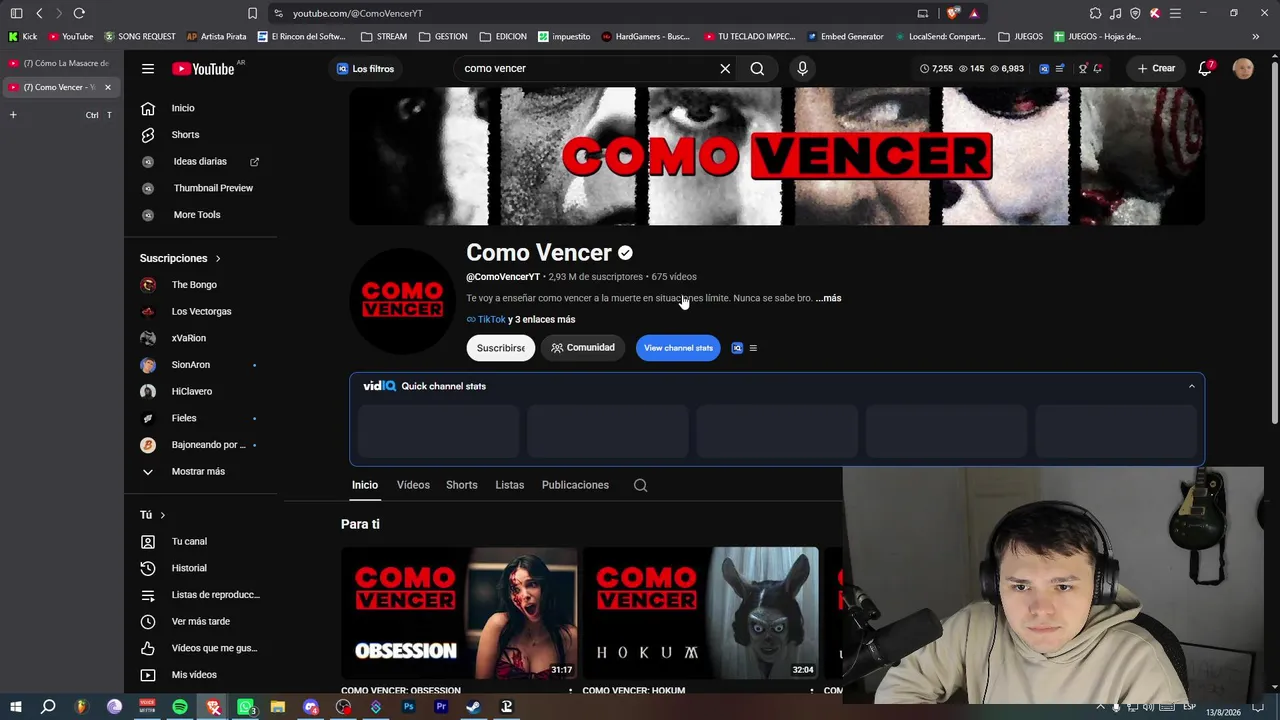Close the Como Vencer browser tab
This screenshot has width=1280, height=720.
pyautogui.click(x=108, y=87)
